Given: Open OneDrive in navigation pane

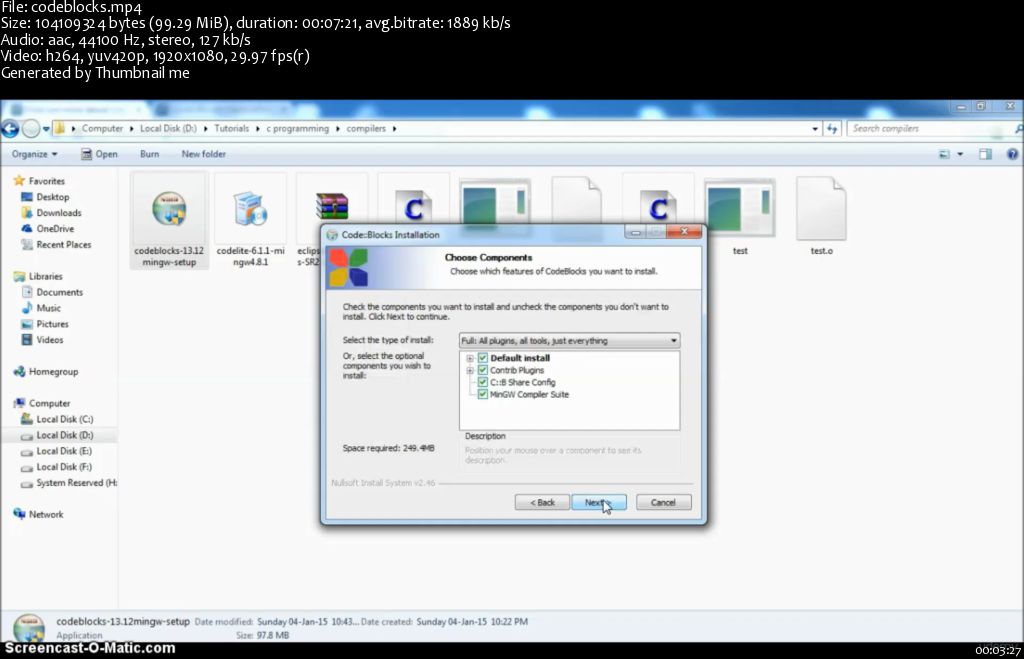Looking at the screenshot, I should pos(48,229).
